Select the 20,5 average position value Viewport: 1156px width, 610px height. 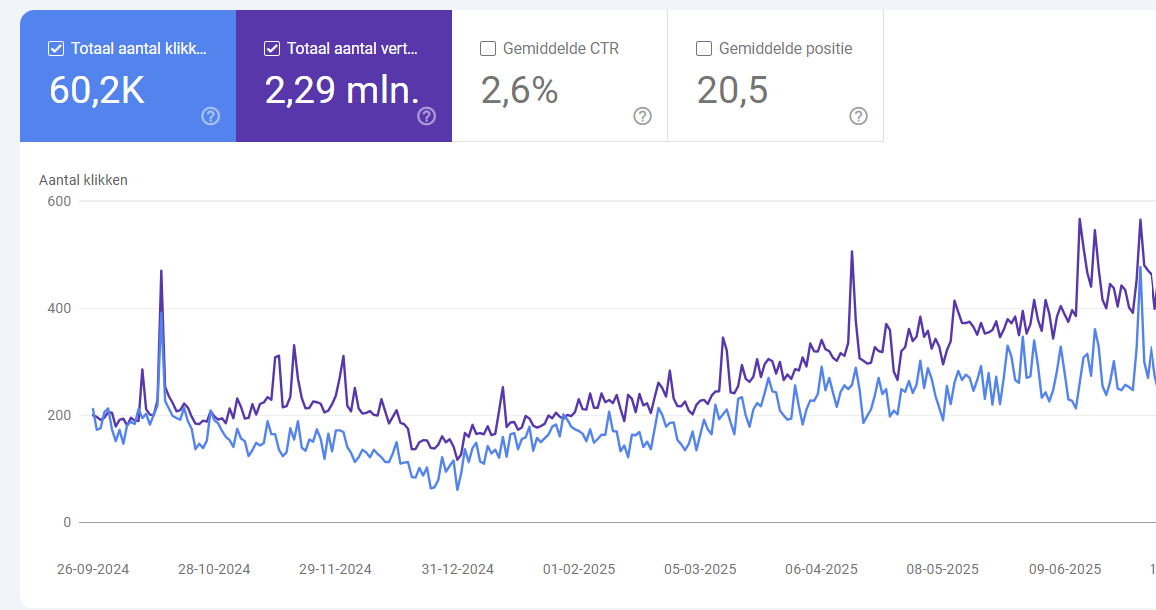click(732, 90)
